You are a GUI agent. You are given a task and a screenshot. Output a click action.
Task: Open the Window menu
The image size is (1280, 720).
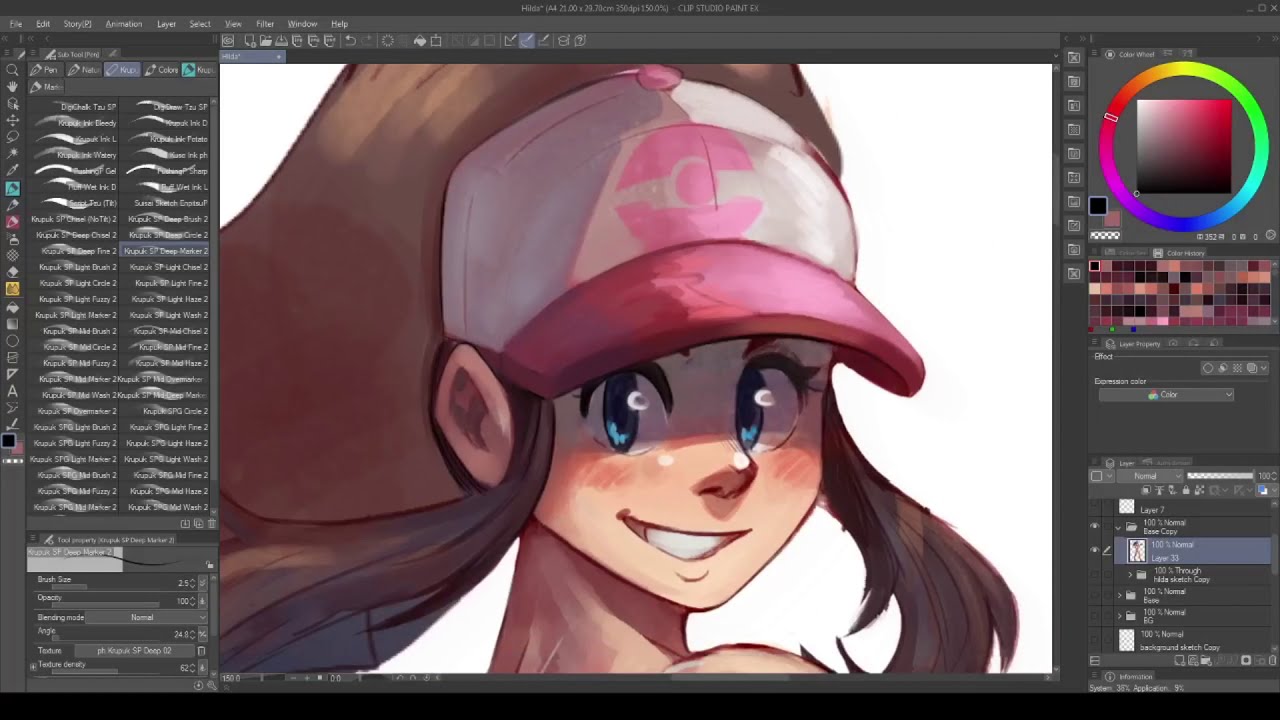(x=302, y=24)
